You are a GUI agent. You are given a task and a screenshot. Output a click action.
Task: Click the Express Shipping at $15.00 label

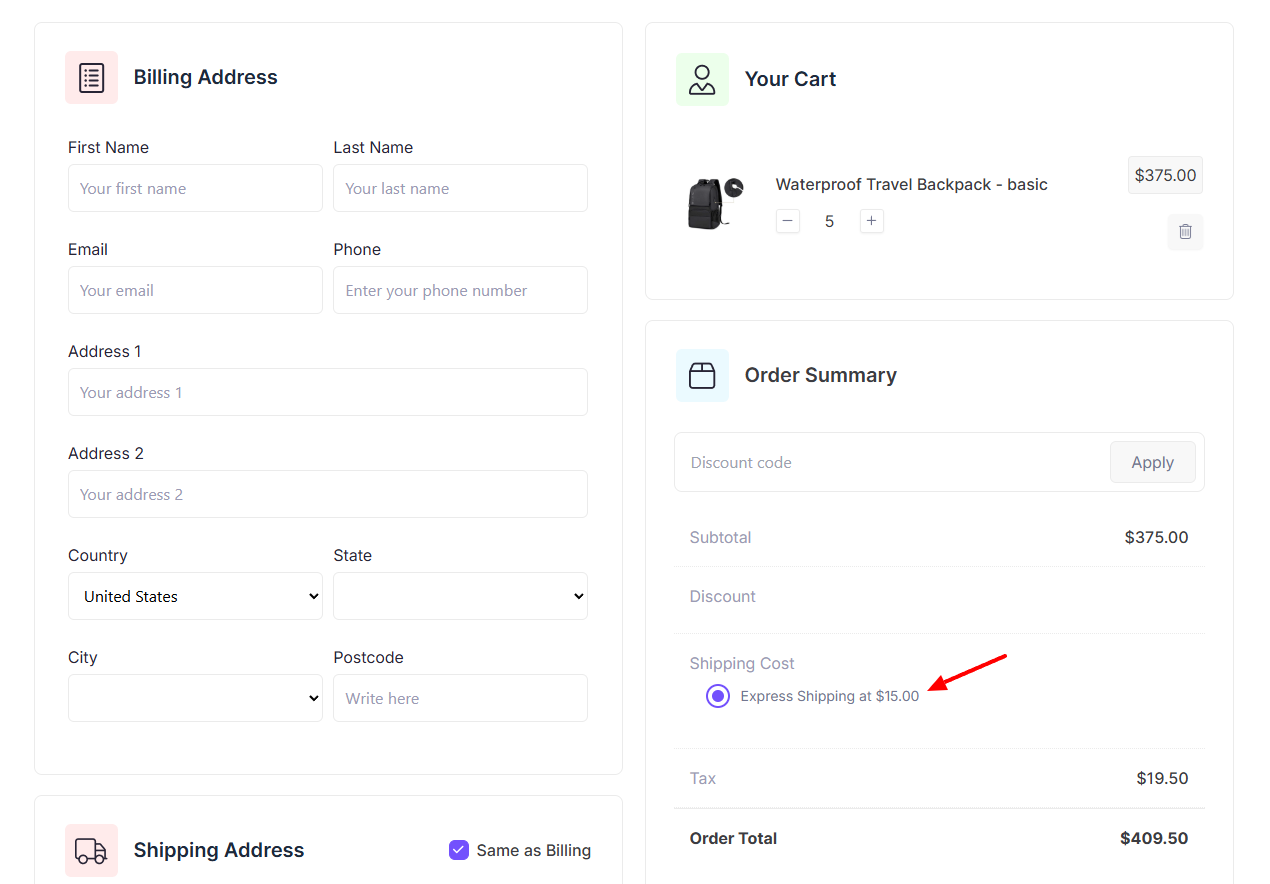[830, 696]
